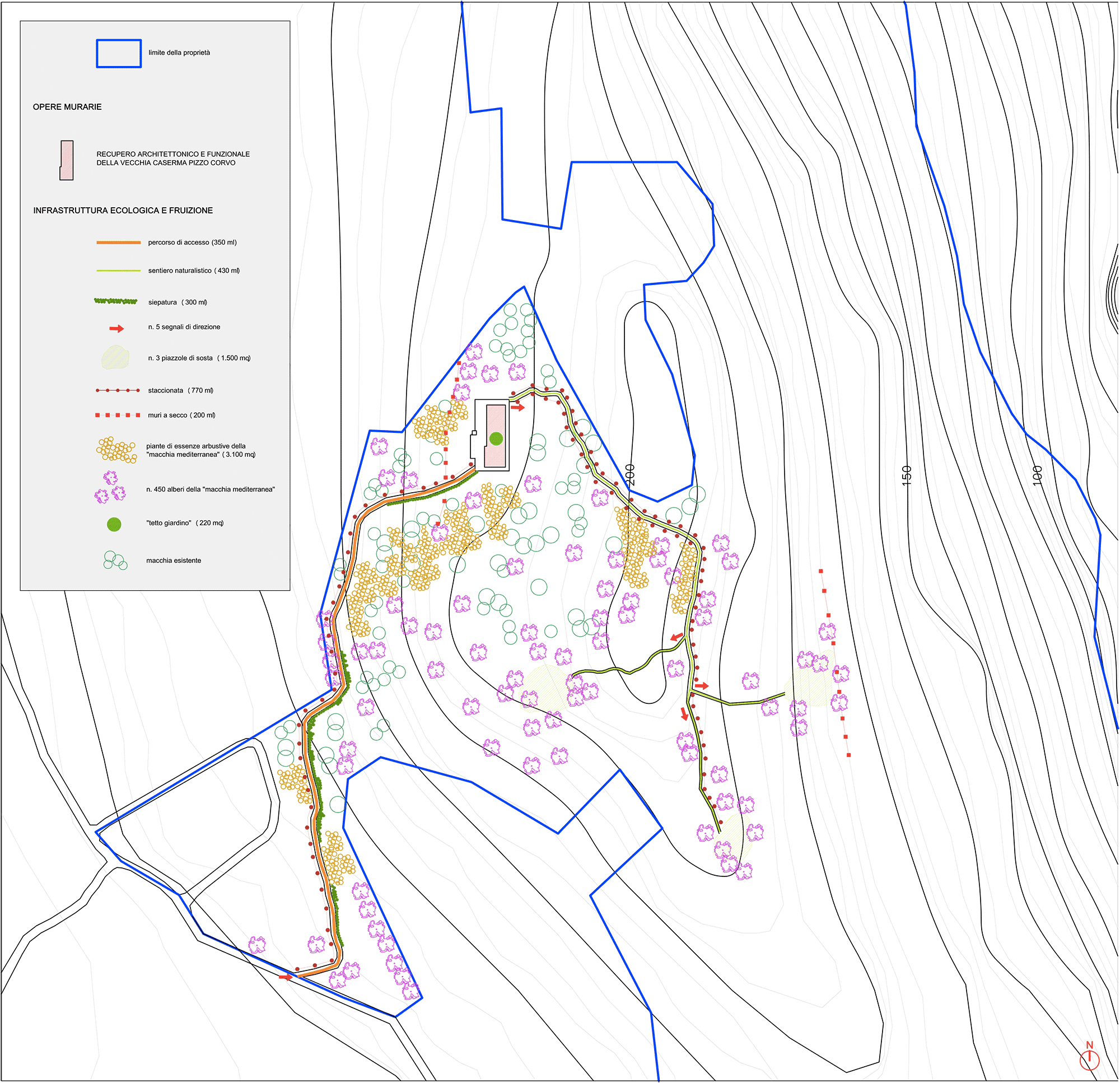Screen dimensions: 1120x1083
Task: Click the staccionata dotted fence legend line
Action: click(118, 390)
